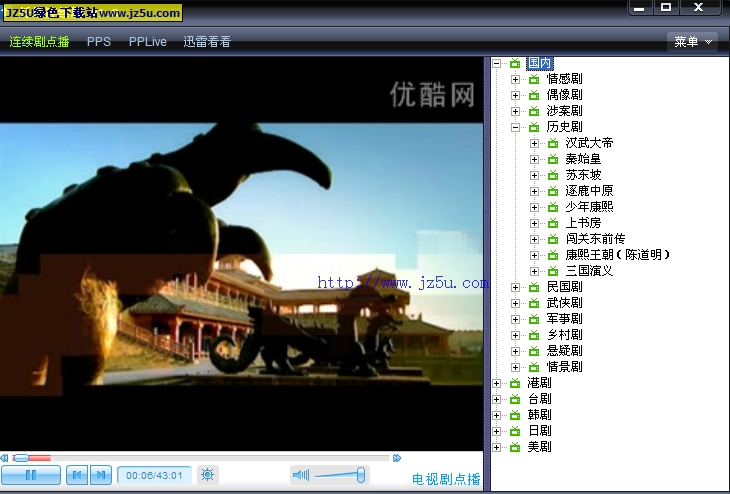Open the 菜单 dropdown menu
Viewport: 730px width, 494px height.
pyautogui.click(x=692, y=41)
